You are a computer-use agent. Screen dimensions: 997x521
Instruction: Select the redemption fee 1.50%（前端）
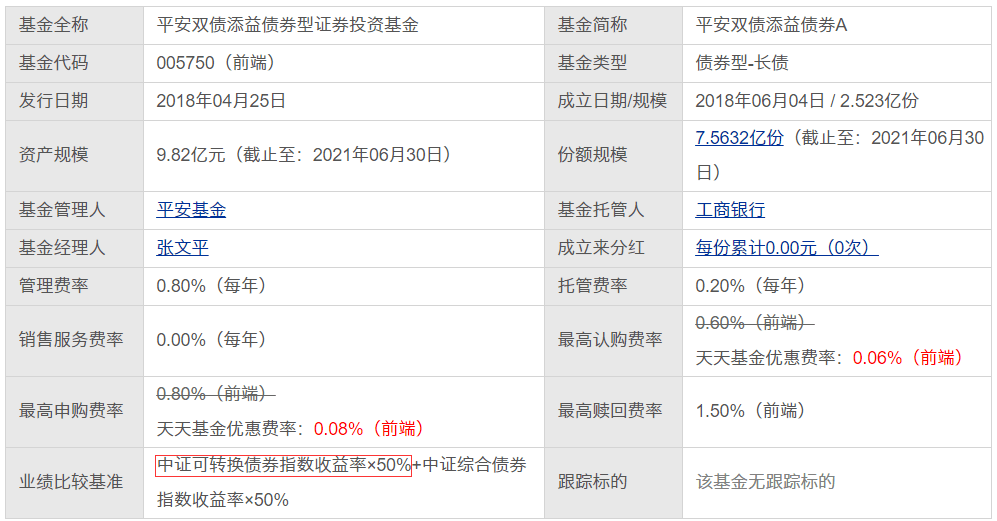pyautogui.click(x=751, y=411)
